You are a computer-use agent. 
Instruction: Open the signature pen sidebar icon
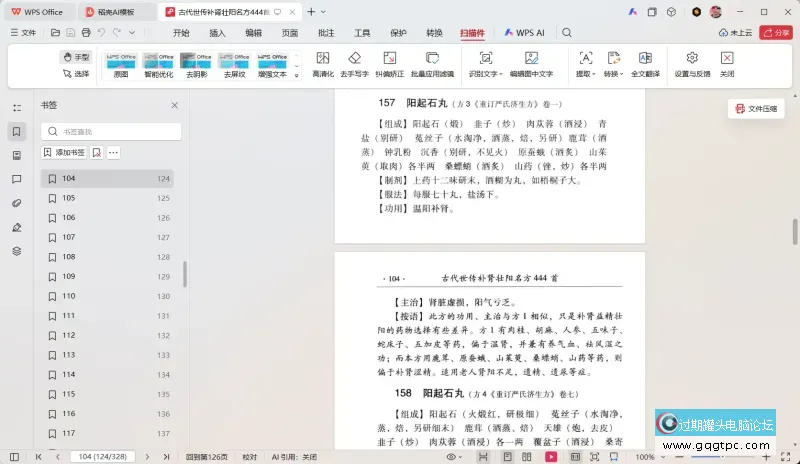point(17,227)
